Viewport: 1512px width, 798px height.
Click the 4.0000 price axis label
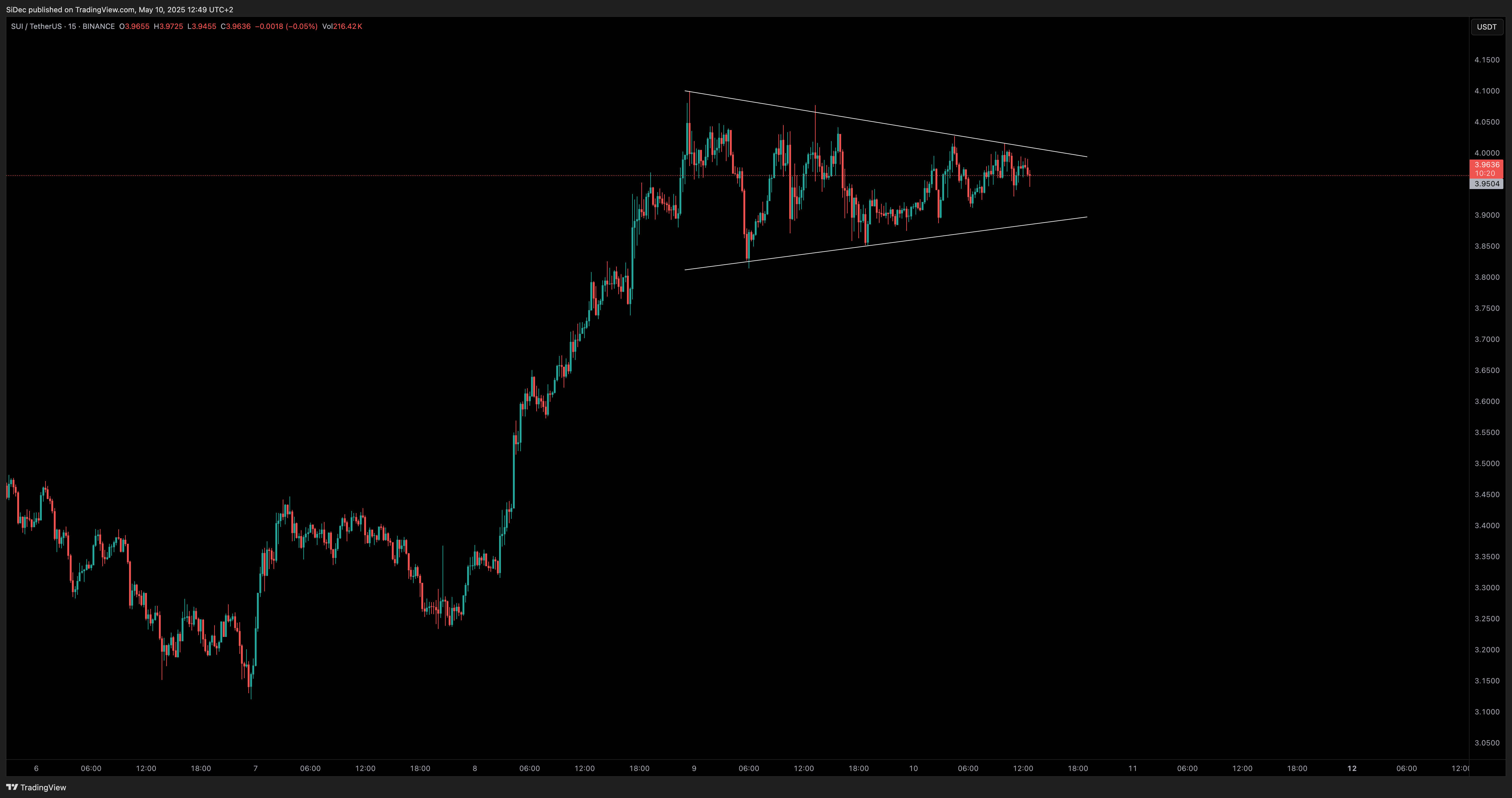[1487, 153]
